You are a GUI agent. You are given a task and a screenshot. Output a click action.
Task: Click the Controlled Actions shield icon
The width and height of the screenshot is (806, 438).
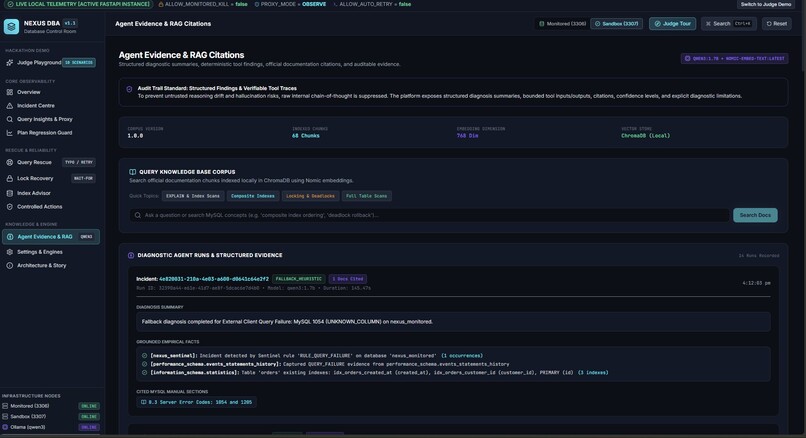[9, 207]
